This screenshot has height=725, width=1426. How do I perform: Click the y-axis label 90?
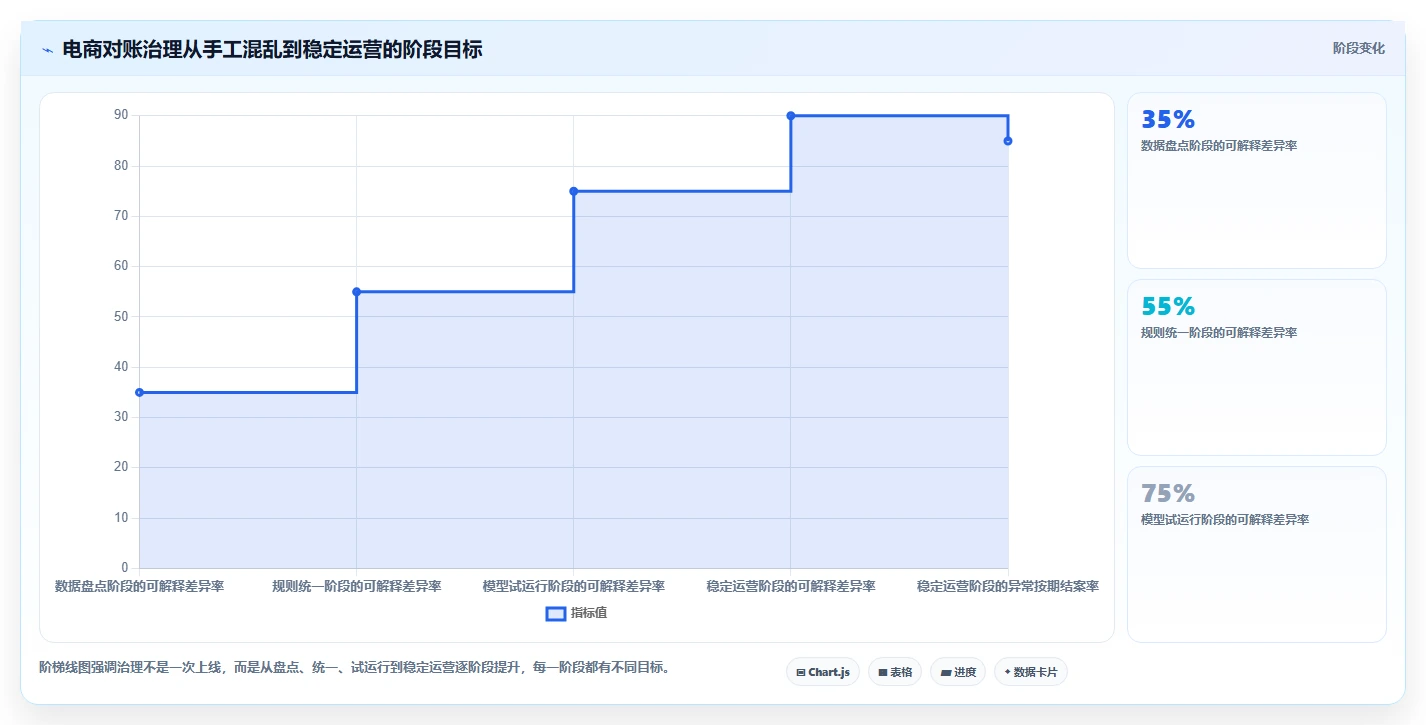(x=121, y=115)
